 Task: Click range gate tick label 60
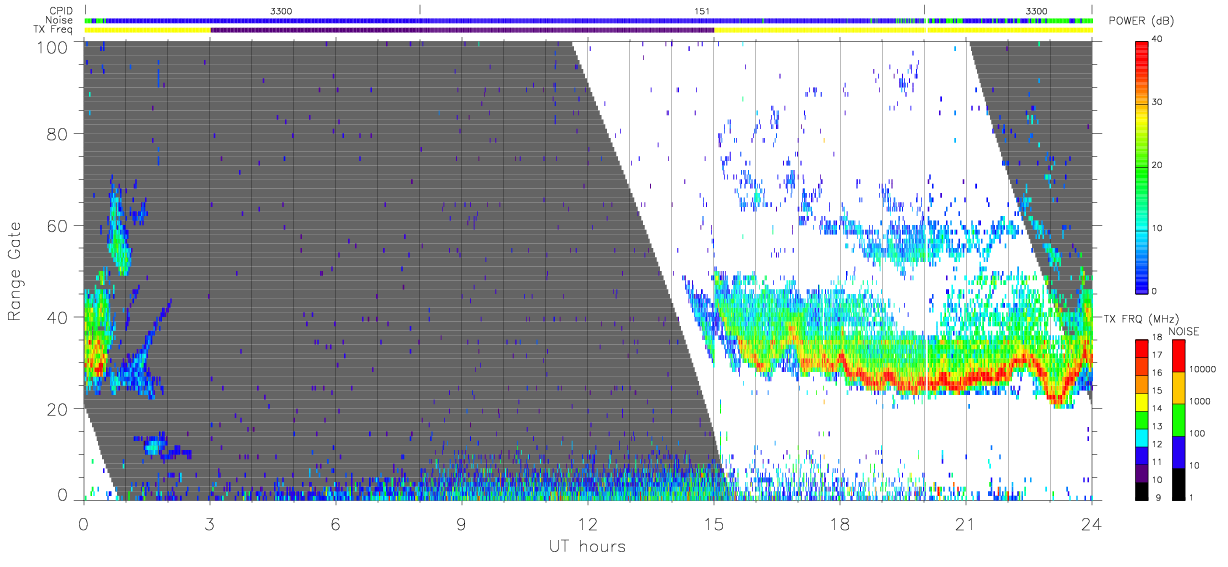pyautogui.click(x=56, y=225)
